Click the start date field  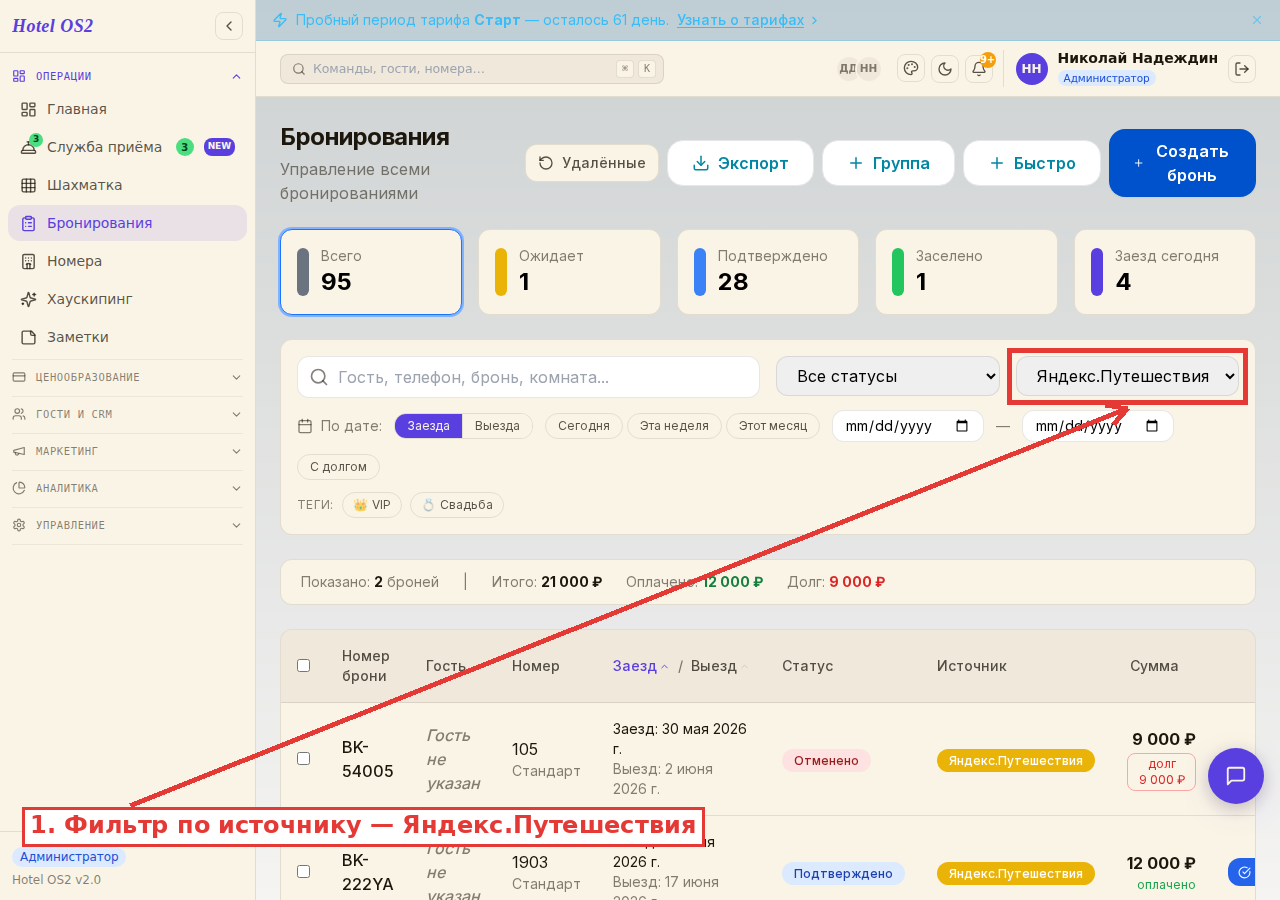[x=908, y=426]
